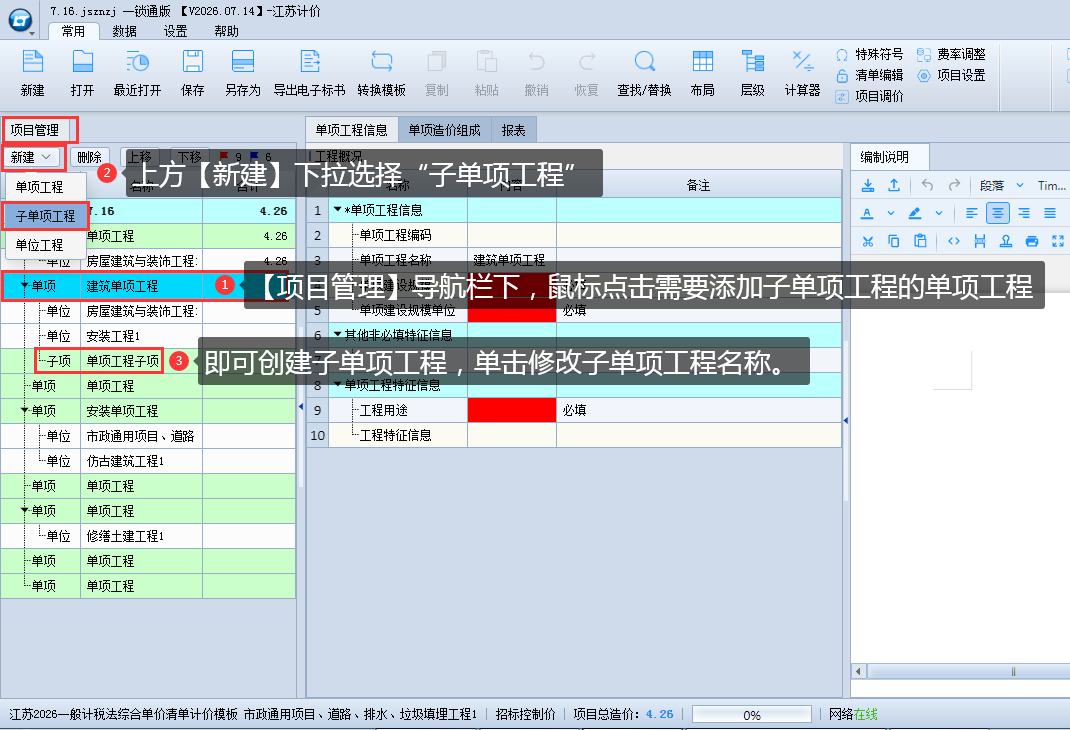Click the scissors cut icon in editor toolbar

click(867, 241)
